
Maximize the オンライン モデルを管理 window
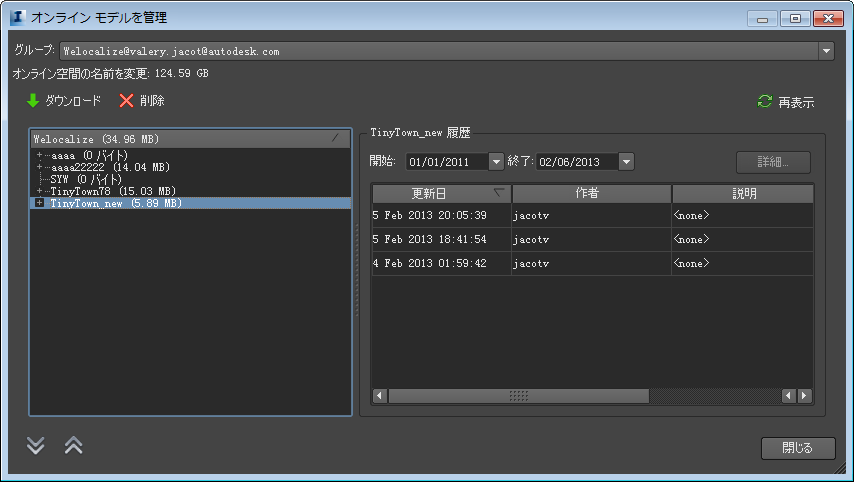(x=795, y=19)
